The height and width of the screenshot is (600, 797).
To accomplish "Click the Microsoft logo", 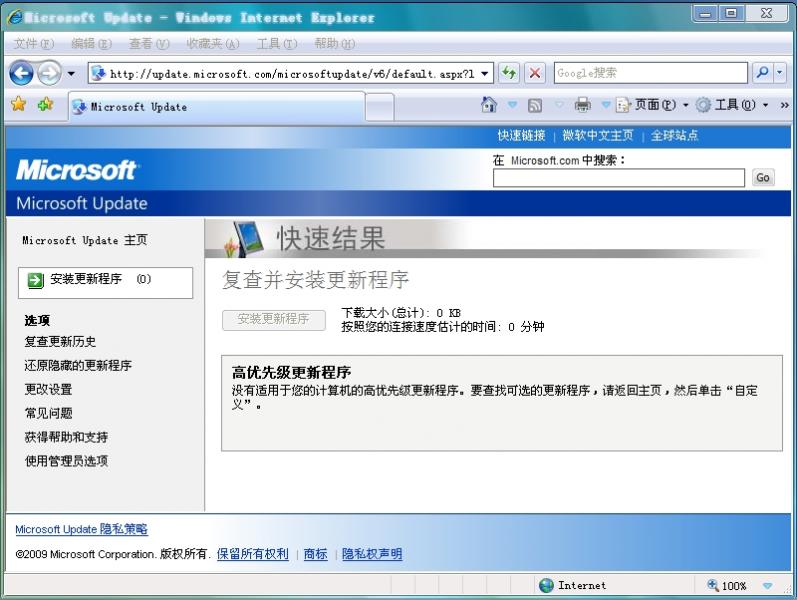I will [77, 170].
